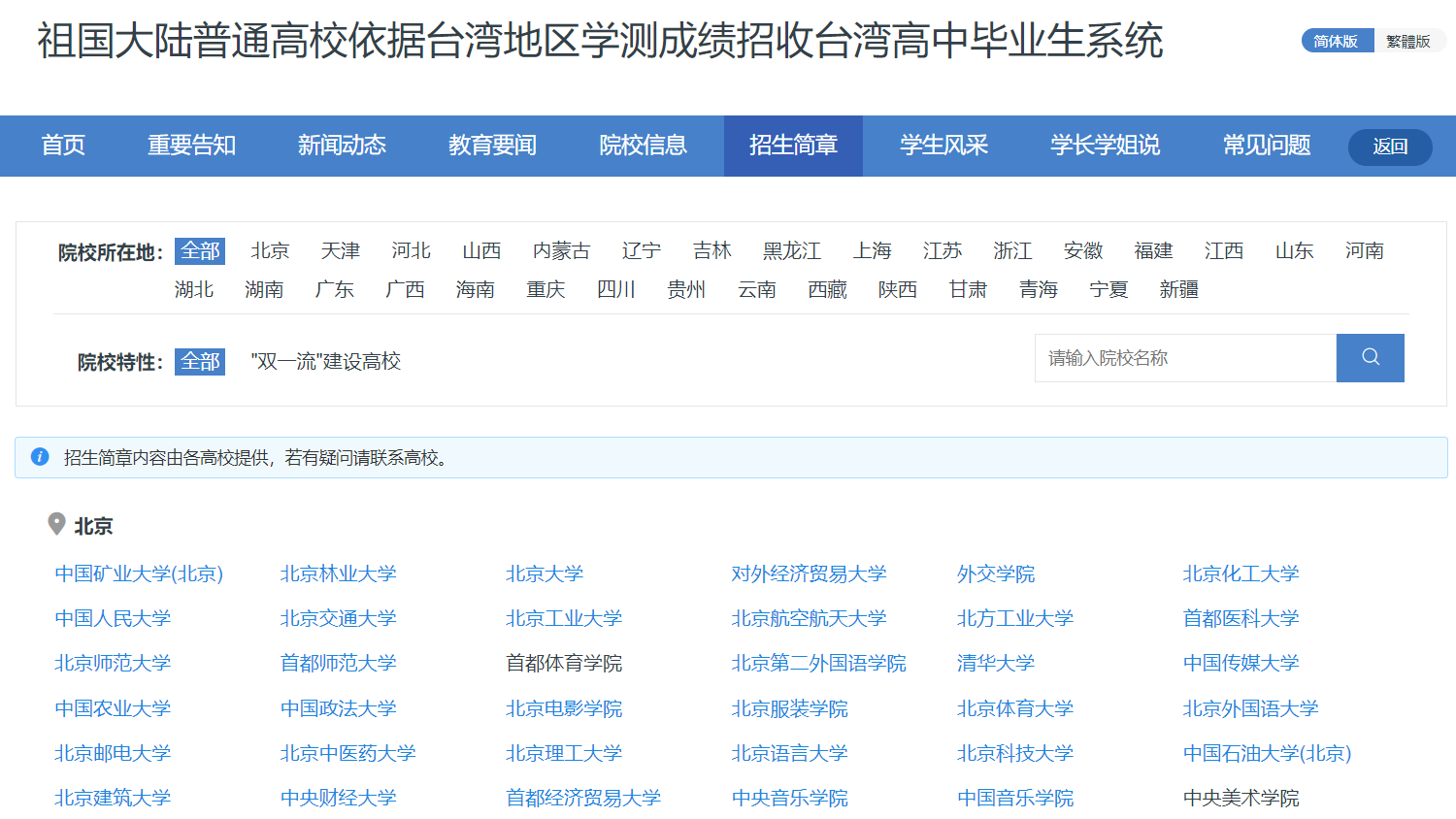Filter schools by 江苏 location
The width and height of the screenshot is (1456, 819).
[943, 251]
